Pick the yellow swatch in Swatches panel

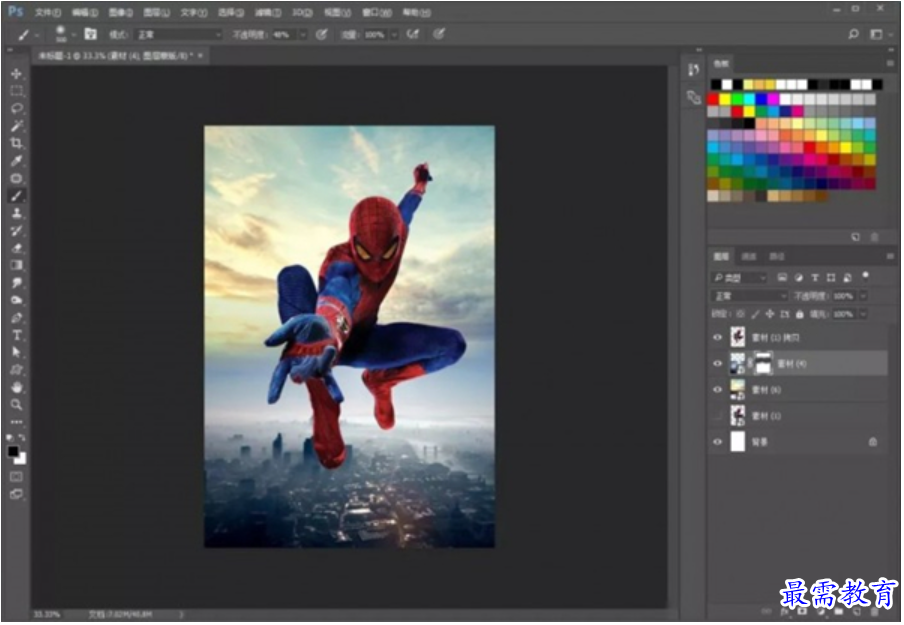pyautogui.click(x=725, y=99)
